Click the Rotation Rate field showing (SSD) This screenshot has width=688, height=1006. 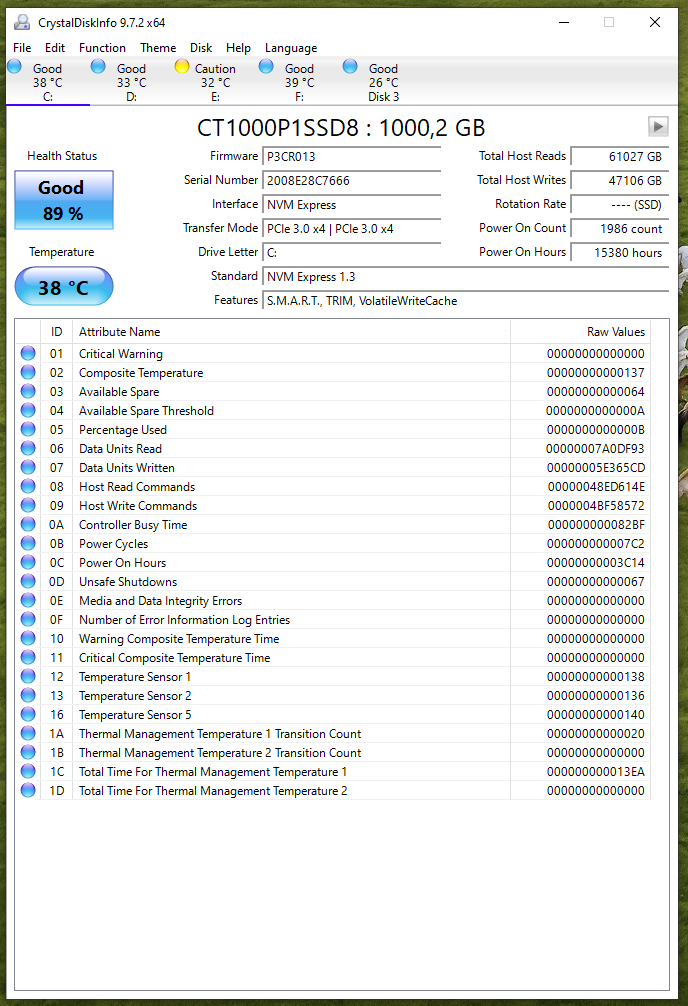pyautogui.click(x=620, y=205)
